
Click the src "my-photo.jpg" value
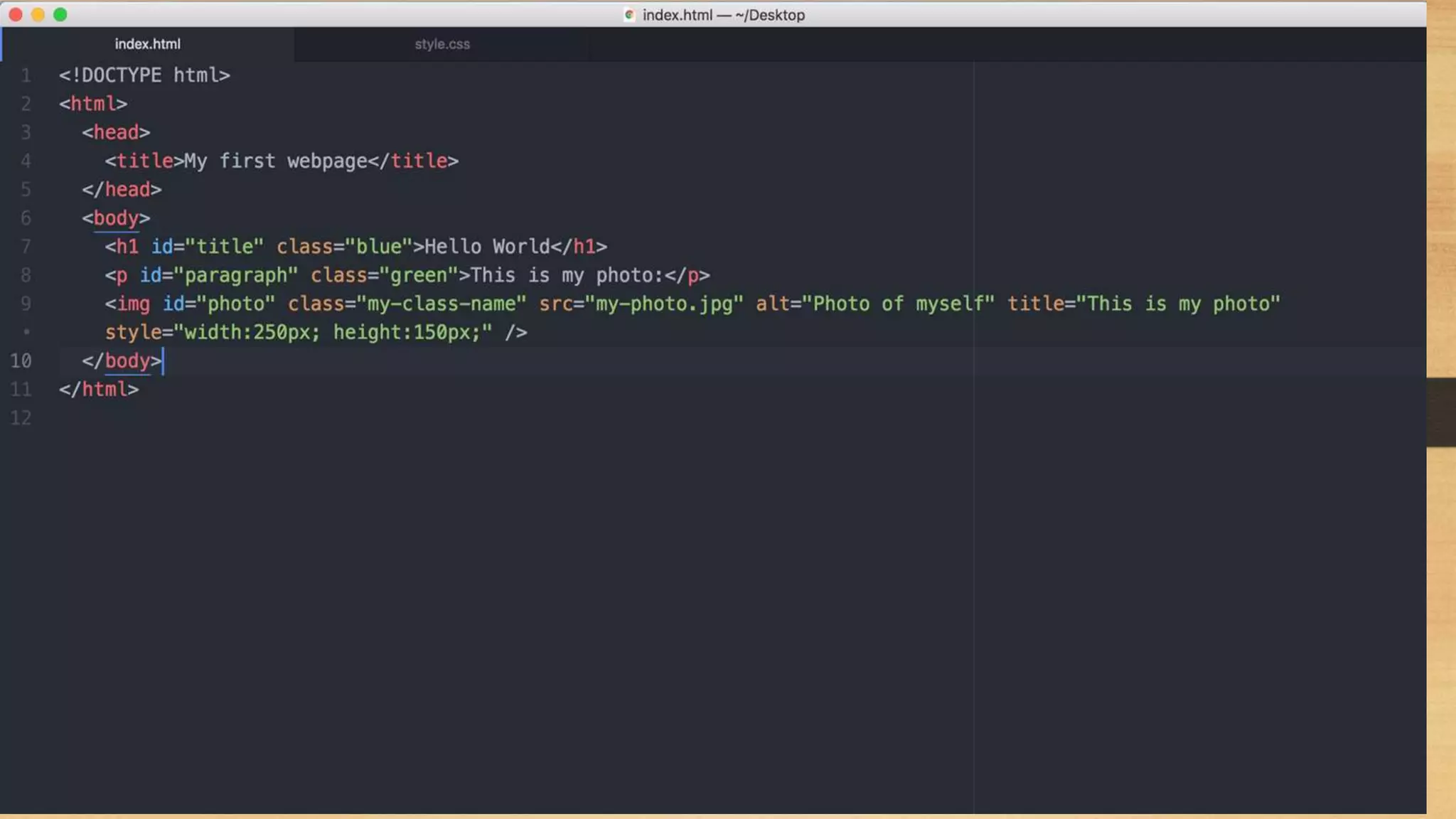664,304
